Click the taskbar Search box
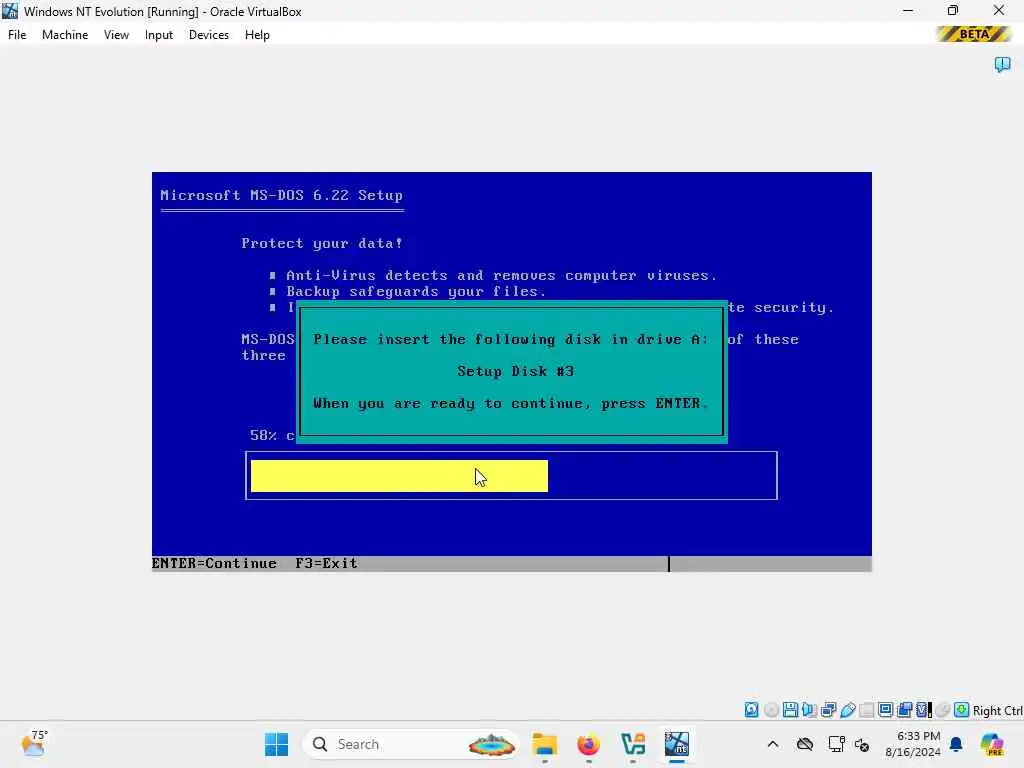1024x768 pixels. coord(411,744)
